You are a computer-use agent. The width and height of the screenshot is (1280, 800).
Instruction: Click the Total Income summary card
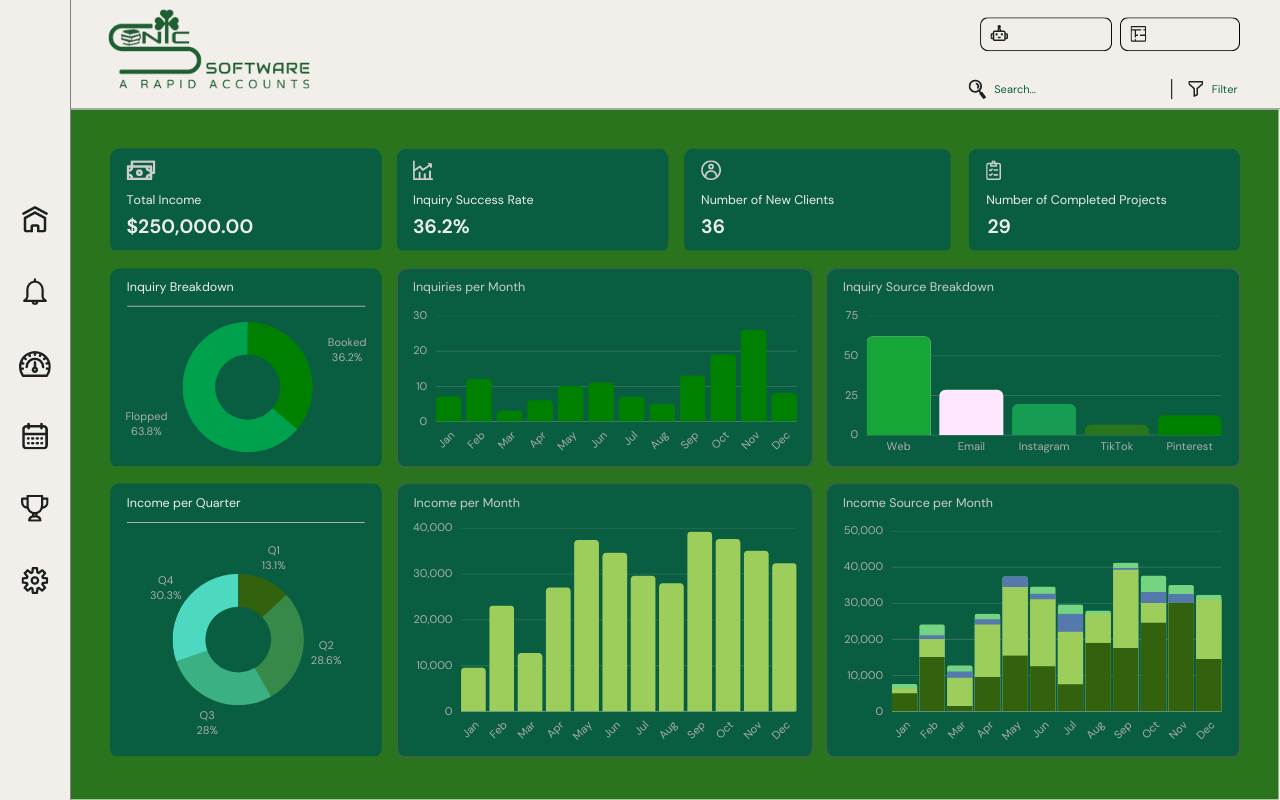(245, 199)
